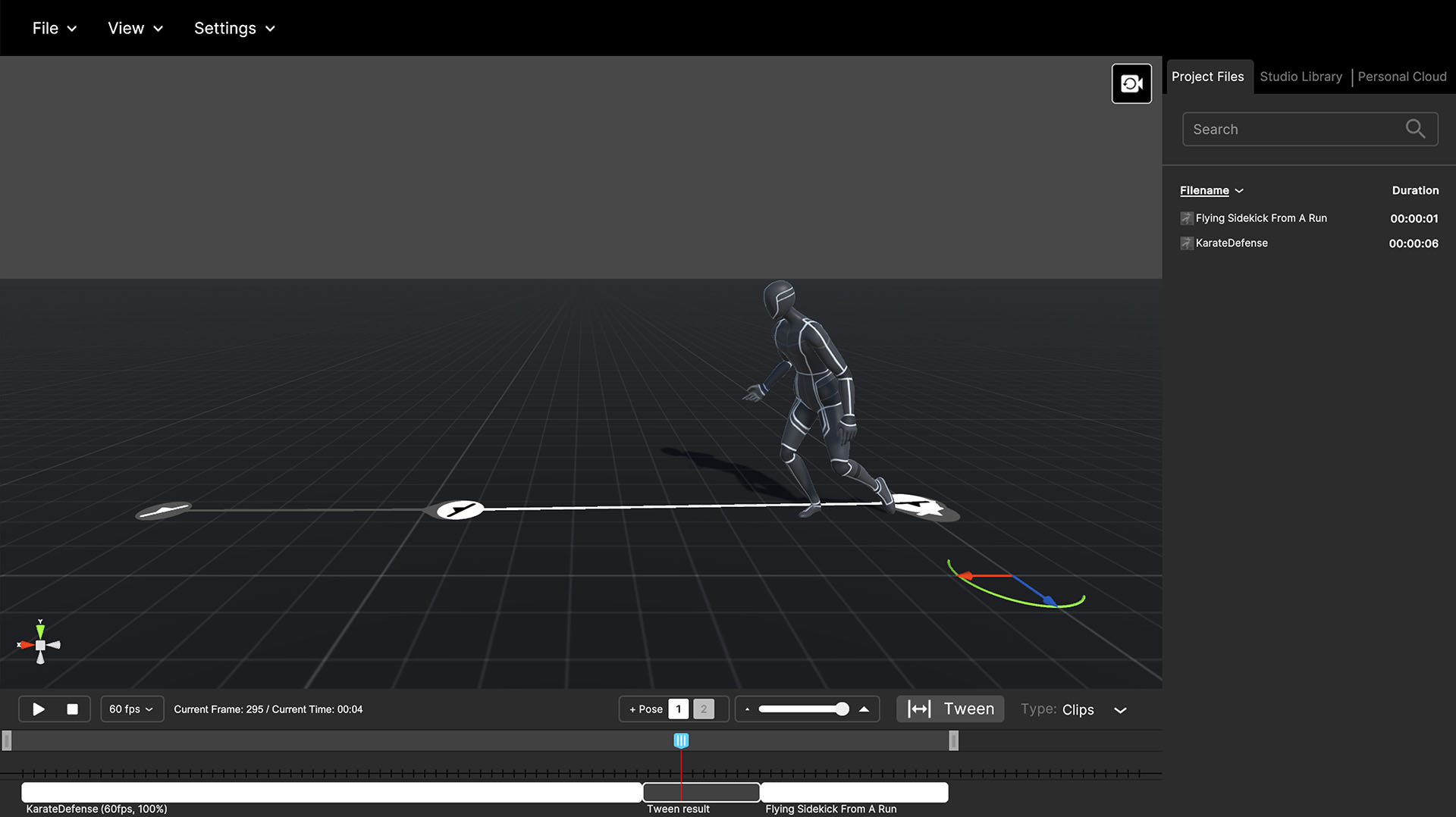Expand the Type Clips dropdown

[x=1119, y=710]
